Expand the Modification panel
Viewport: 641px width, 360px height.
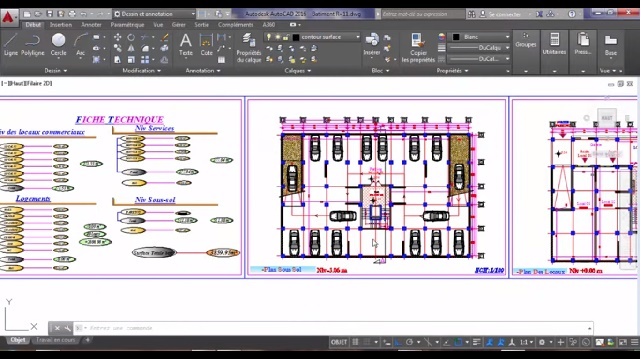pos(141,71)
